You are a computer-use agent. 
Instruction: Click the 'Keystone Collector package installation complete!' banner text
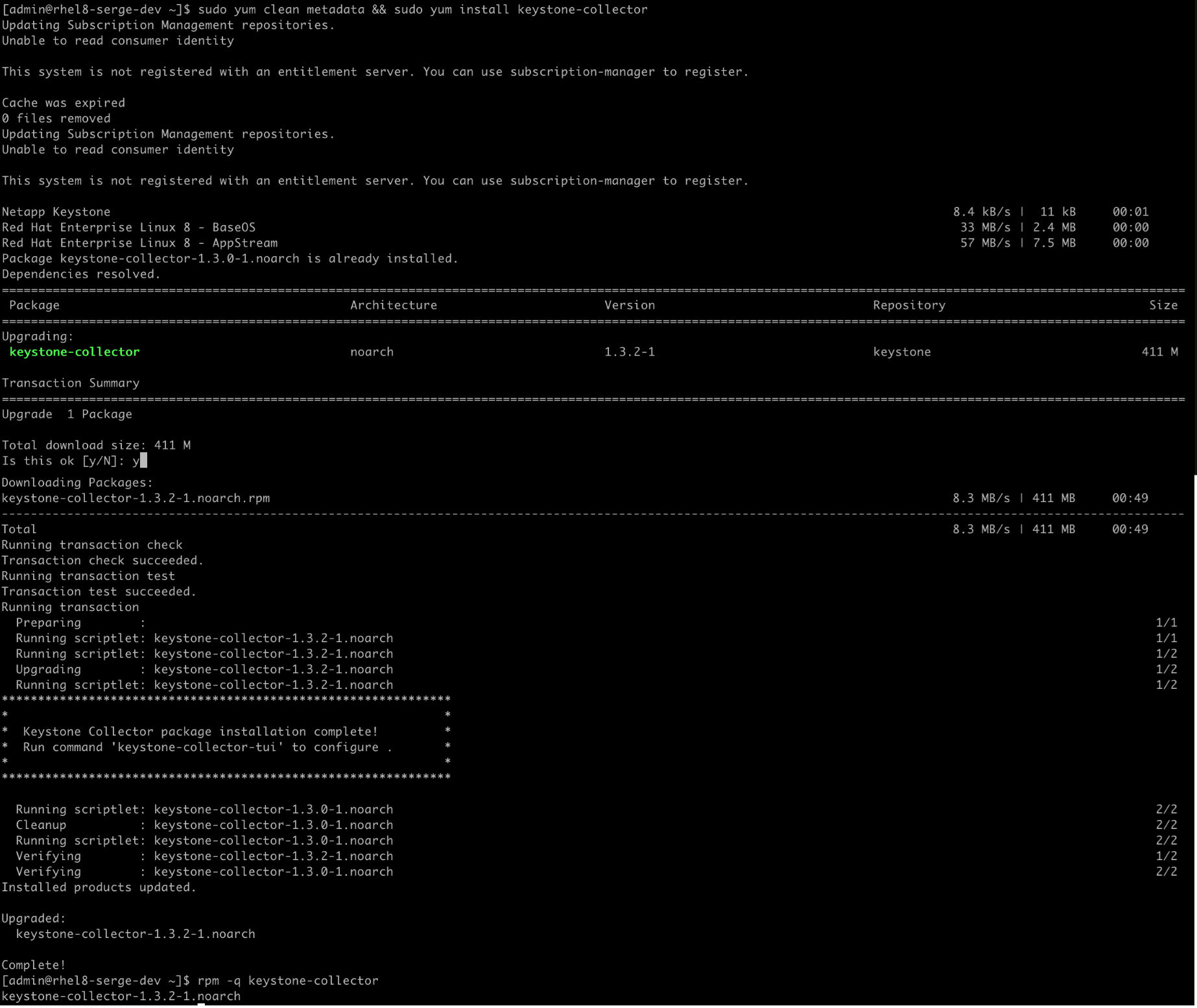coord(200,732)
